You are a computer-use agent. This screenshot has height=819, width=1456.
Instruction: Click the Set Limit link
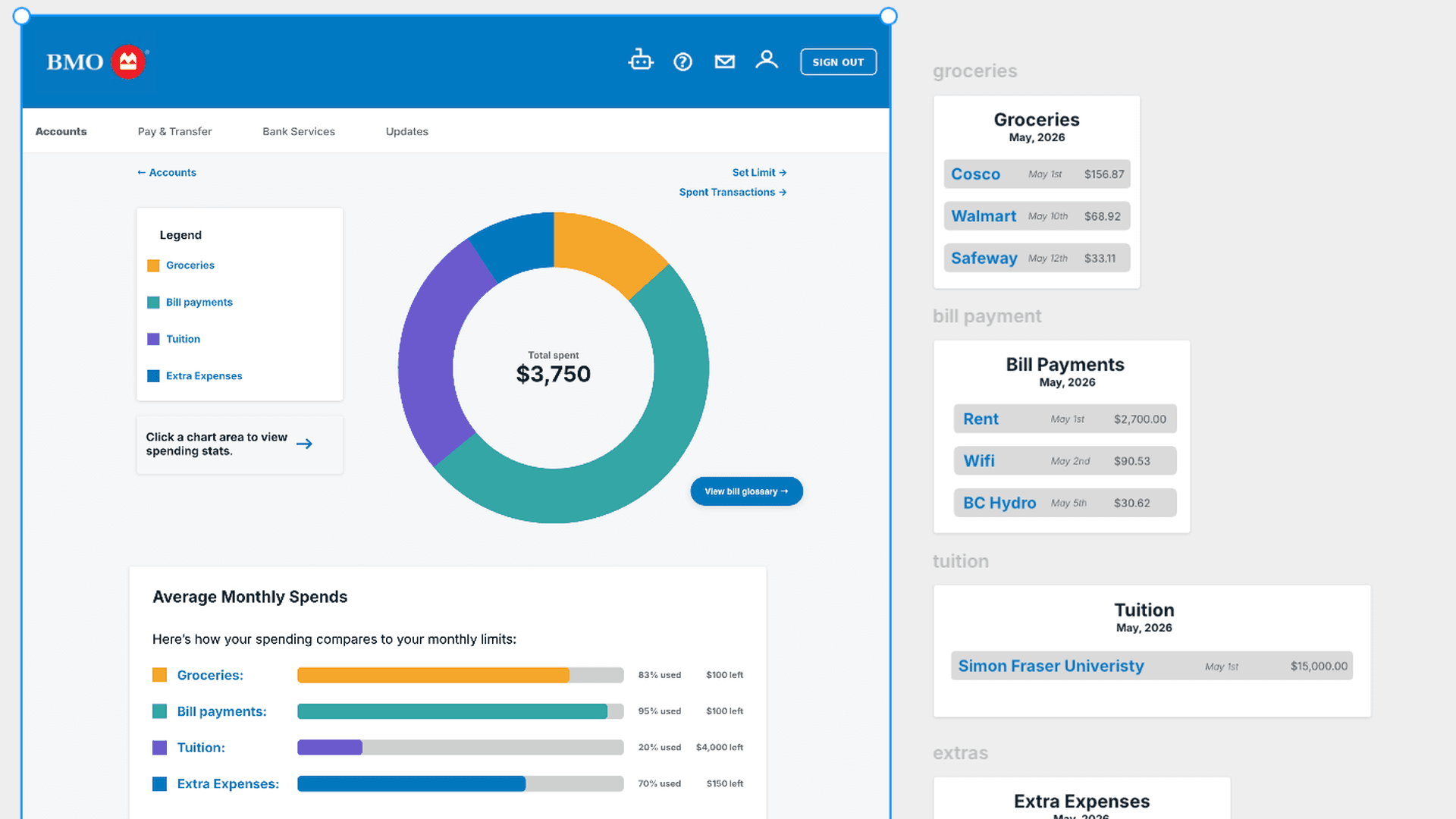pos(759,172)
